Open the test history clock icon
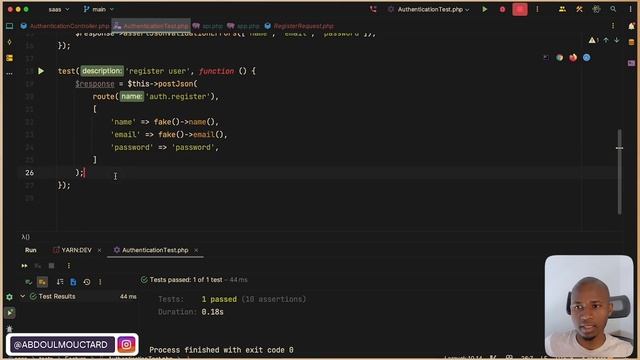The image size is (640, 360). pyautogui.click(x=87, y=282)
